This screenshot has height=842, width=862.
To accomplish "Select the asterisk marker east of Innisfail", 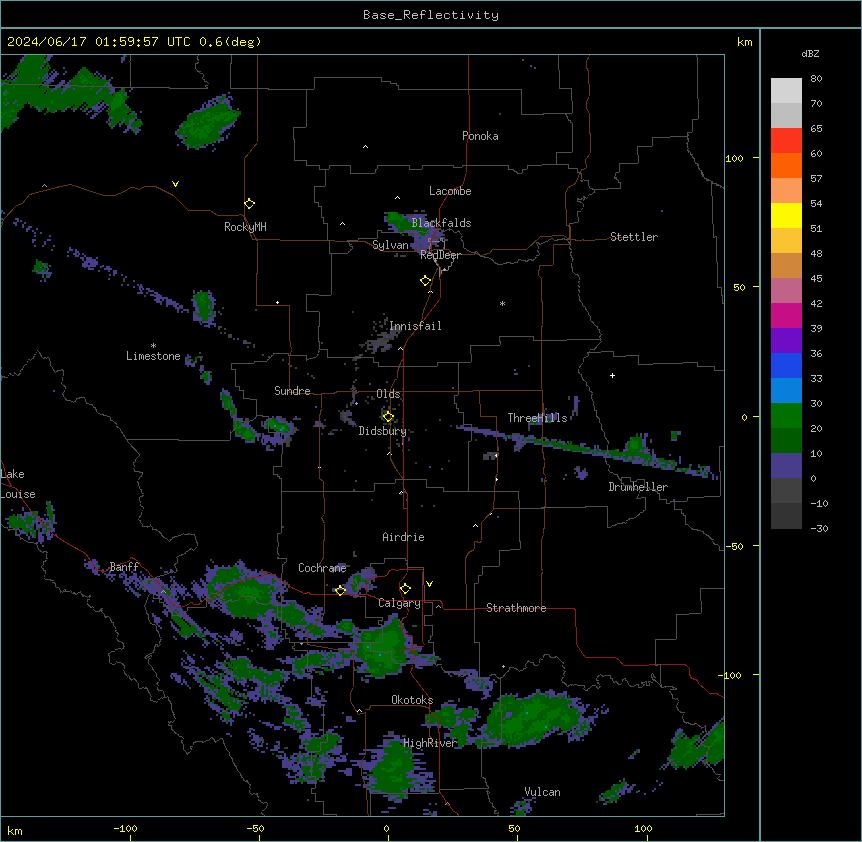I will click(x=502, y=303).
